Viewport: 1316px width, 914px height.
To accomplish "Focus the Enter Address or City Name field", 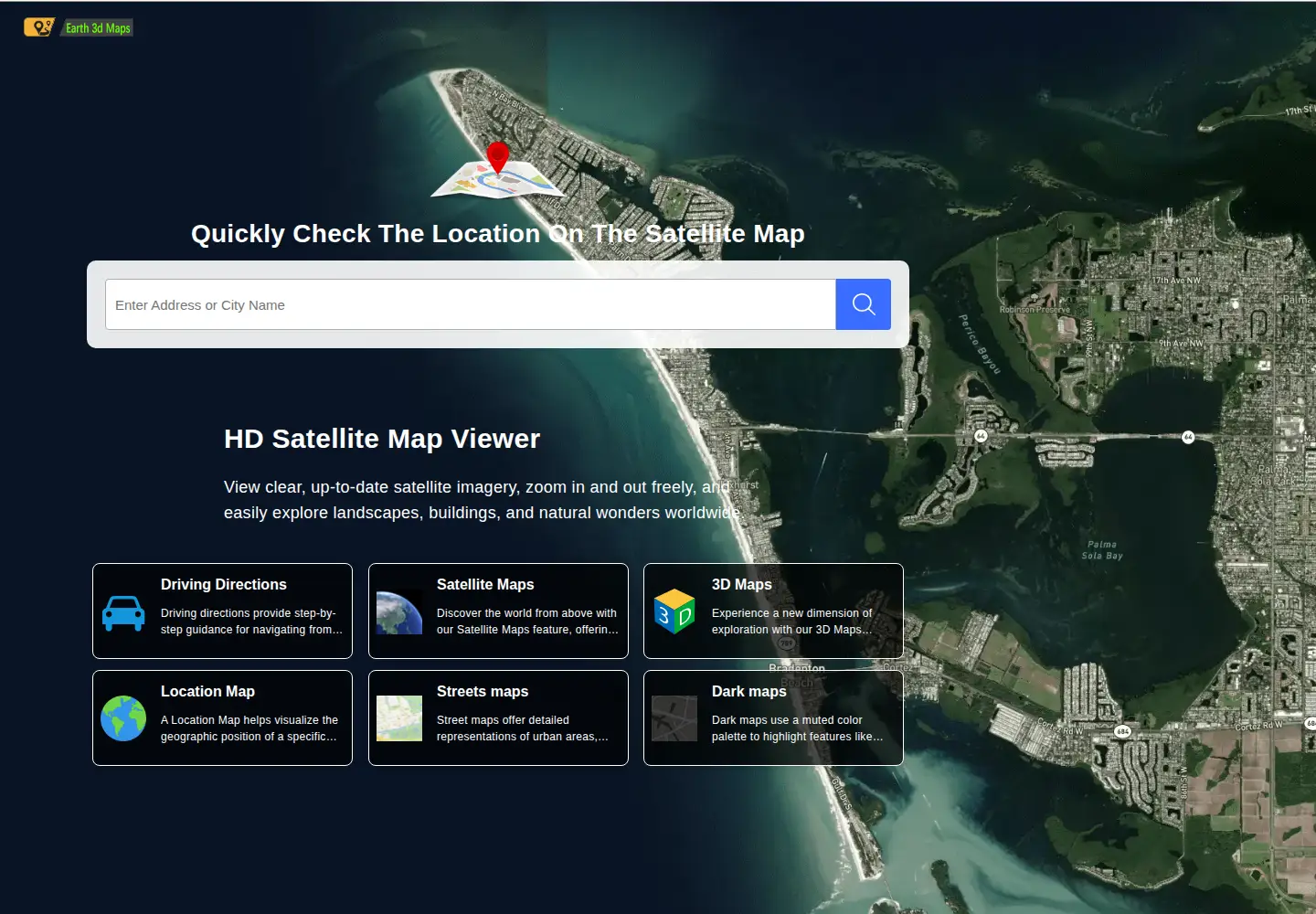I will point(471,304).
